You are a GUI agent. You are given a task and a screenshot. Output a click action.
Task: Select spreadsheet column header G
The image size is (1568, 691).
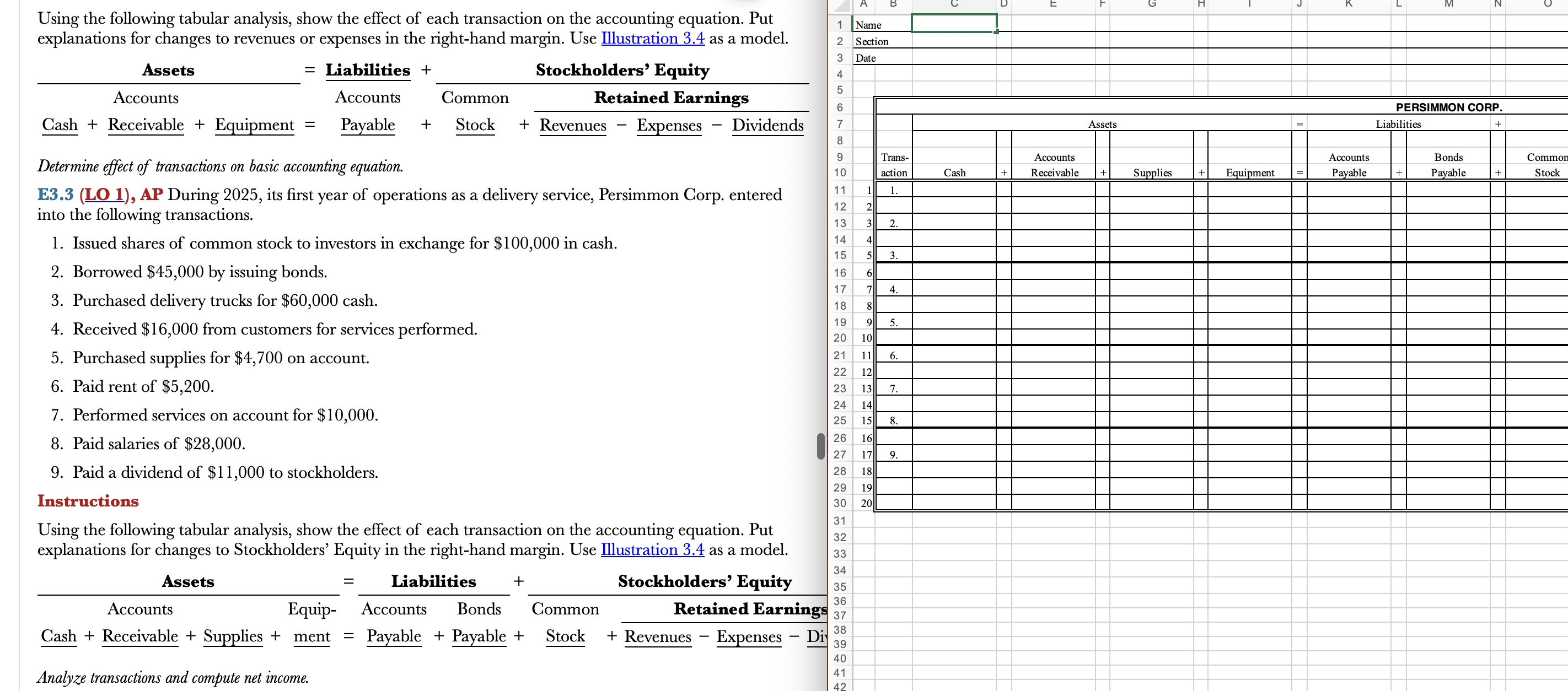click(1152, 4)
